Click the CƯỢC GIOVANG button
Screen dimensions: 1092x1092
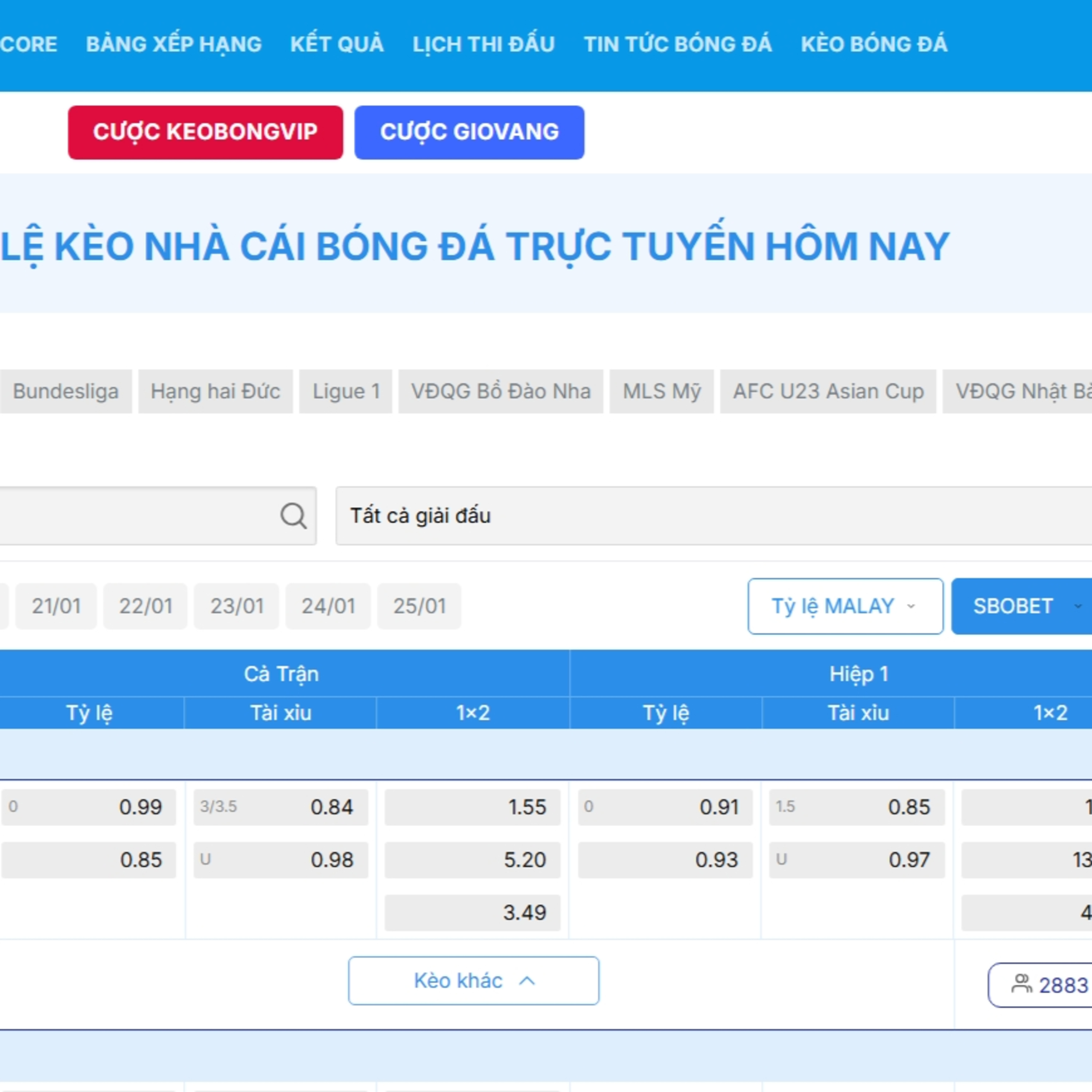pyautogui.click(x=469, y=132)
